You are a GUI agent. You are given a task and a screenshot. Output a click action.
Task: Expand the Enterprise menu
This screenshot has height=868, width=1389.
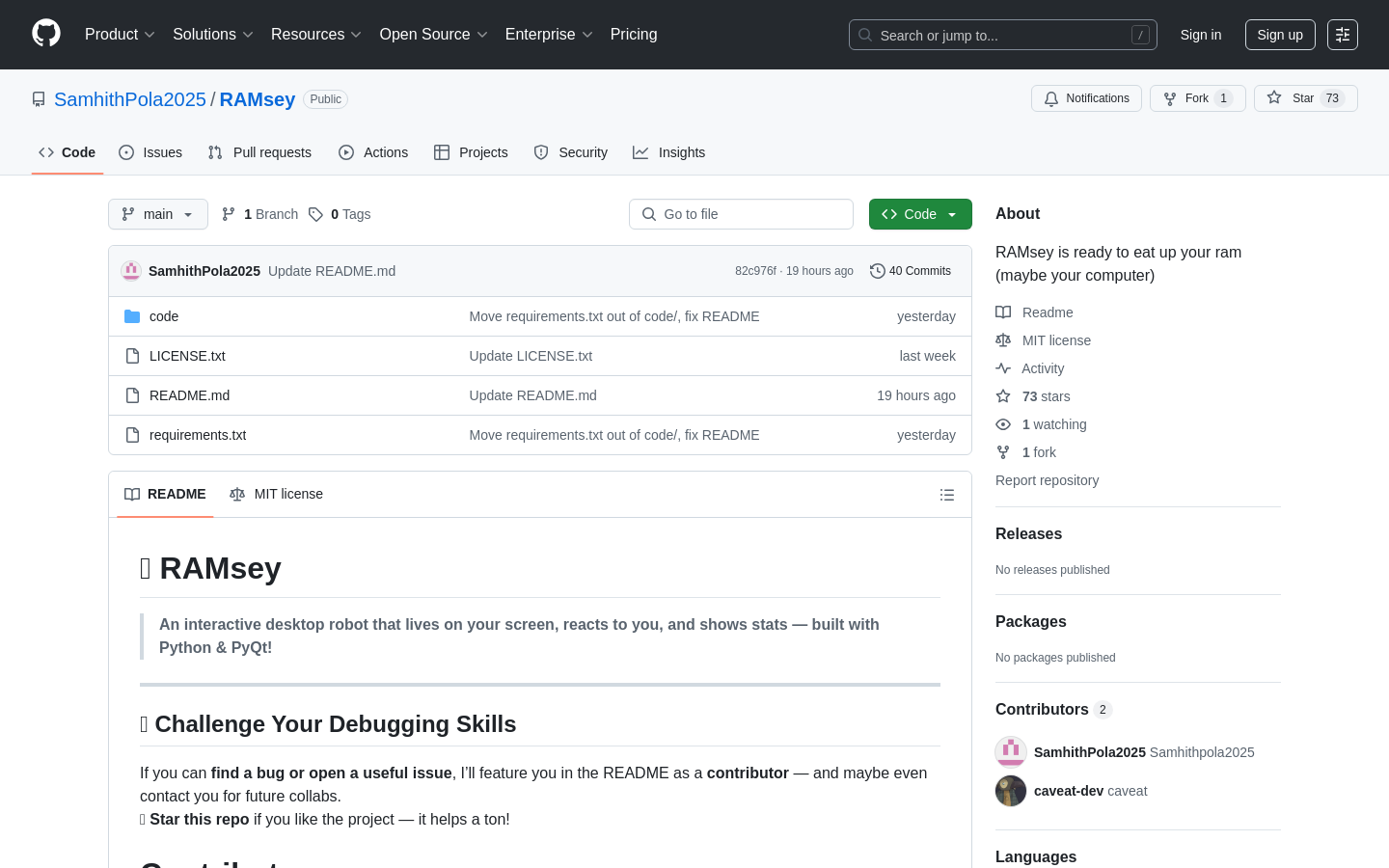coord(549,35)
